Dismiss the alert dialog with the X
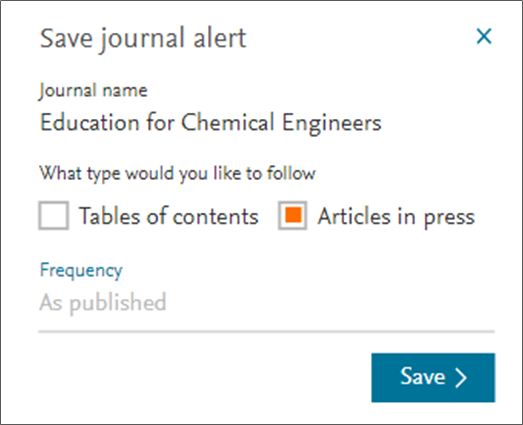Image resolution: width=523 pixels, height=425 pixels. [484, 36]
